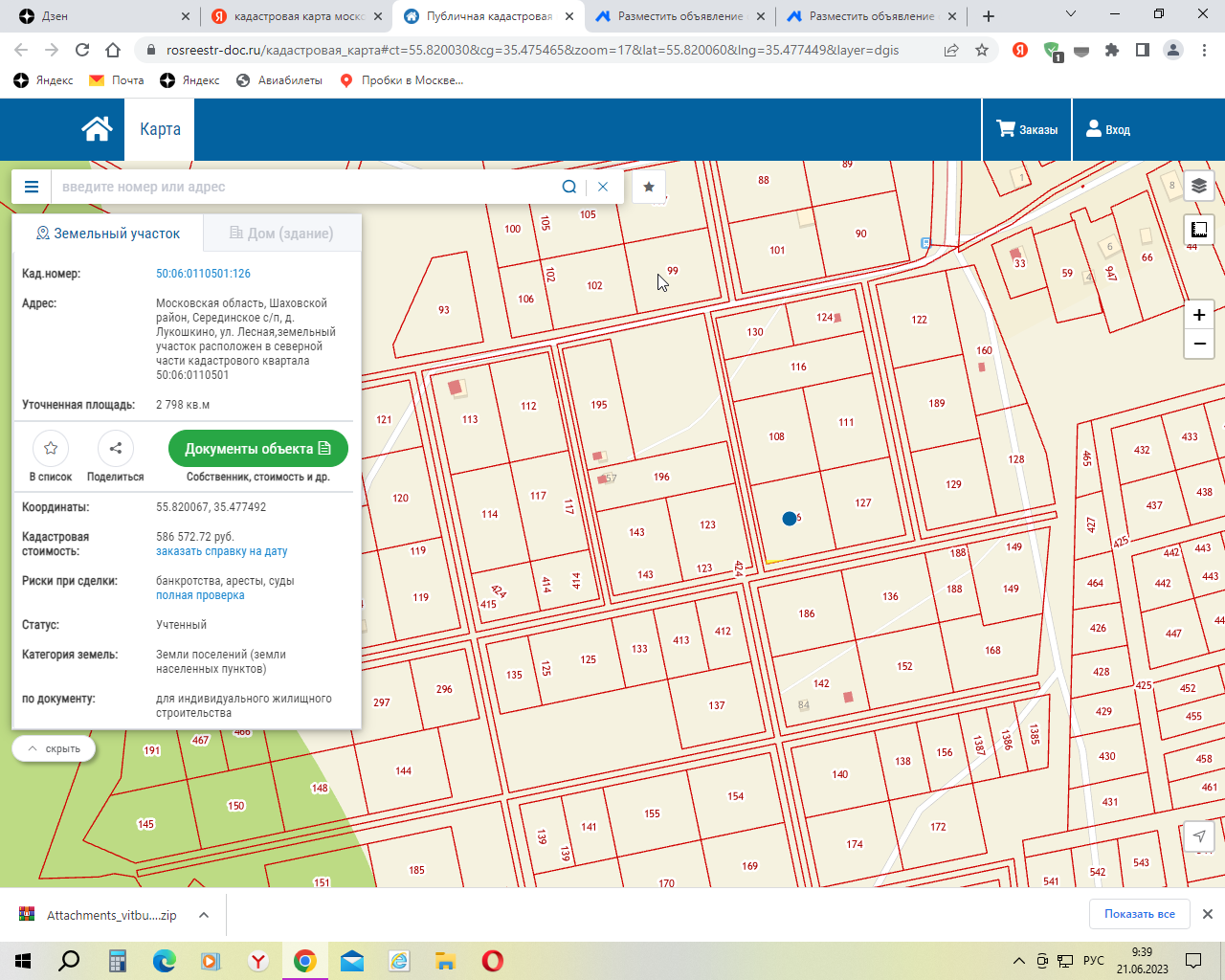Viewport: 1225px width, 980px height.
Task: Open the map layers switcher
Action: coord(1198,186)
